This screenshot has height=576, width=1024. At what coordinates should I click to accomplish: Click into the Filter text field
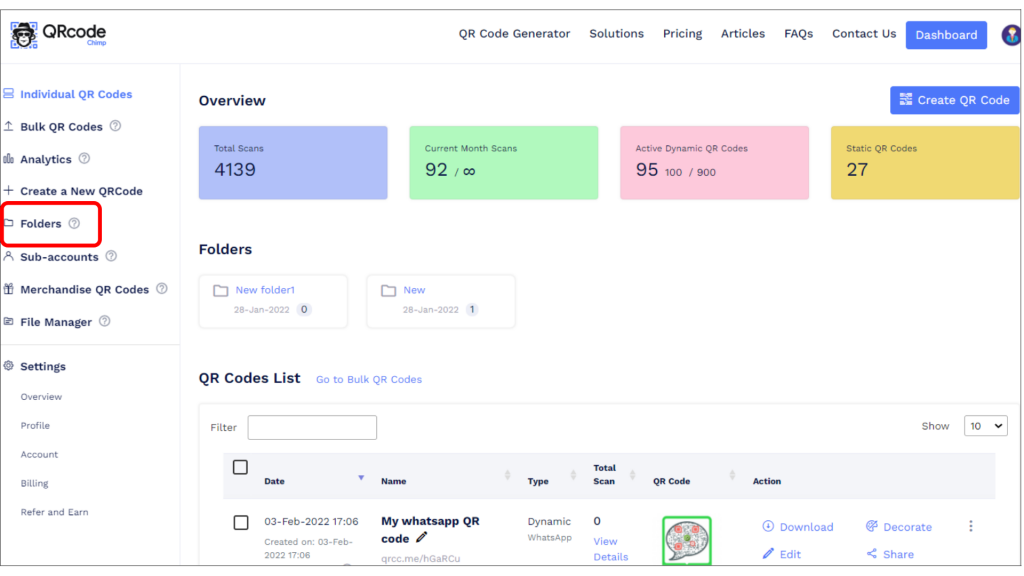312,427
